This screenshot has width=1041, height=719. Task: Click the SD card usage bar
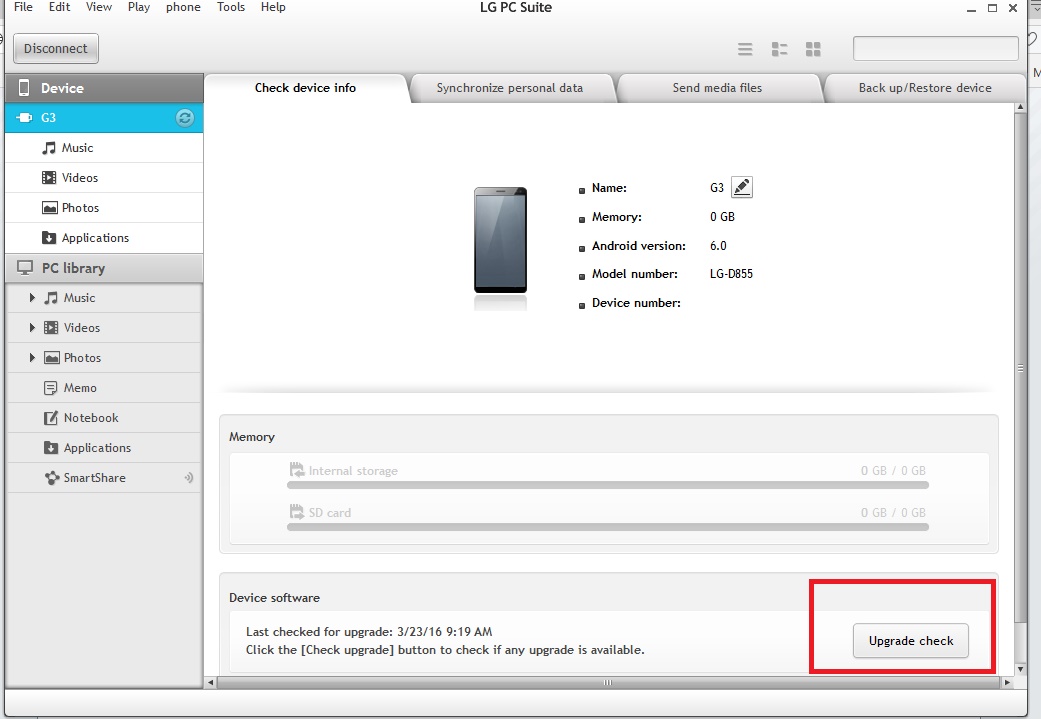(607, 527)
